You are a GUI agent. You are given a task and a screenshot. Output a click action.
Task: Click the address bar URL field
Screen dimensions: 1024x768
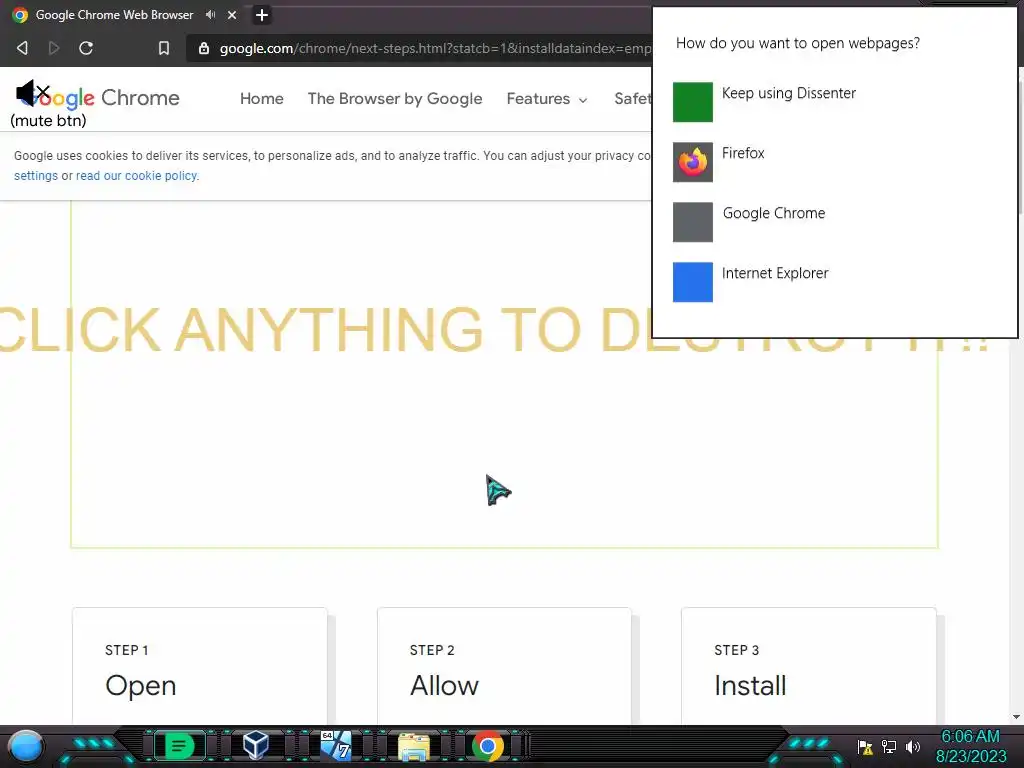[419, 48]
